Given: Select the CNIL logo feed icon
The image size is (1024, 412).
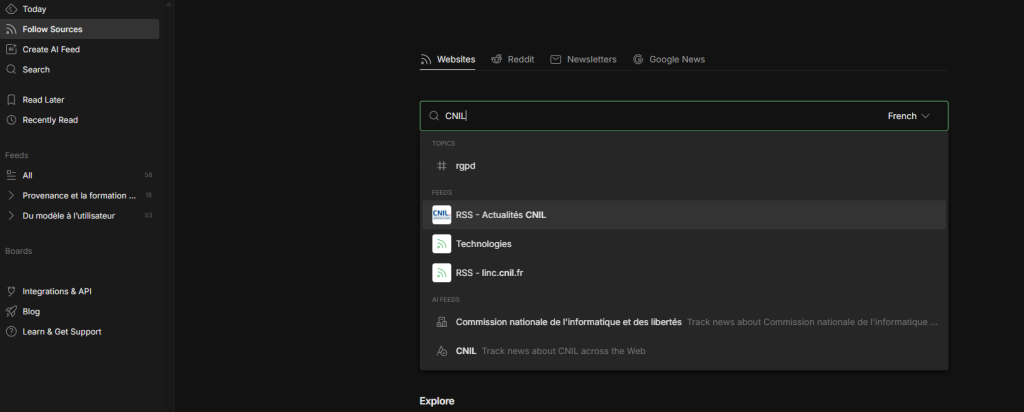Looking at the screenshot, I should click(x=441, y=215).
